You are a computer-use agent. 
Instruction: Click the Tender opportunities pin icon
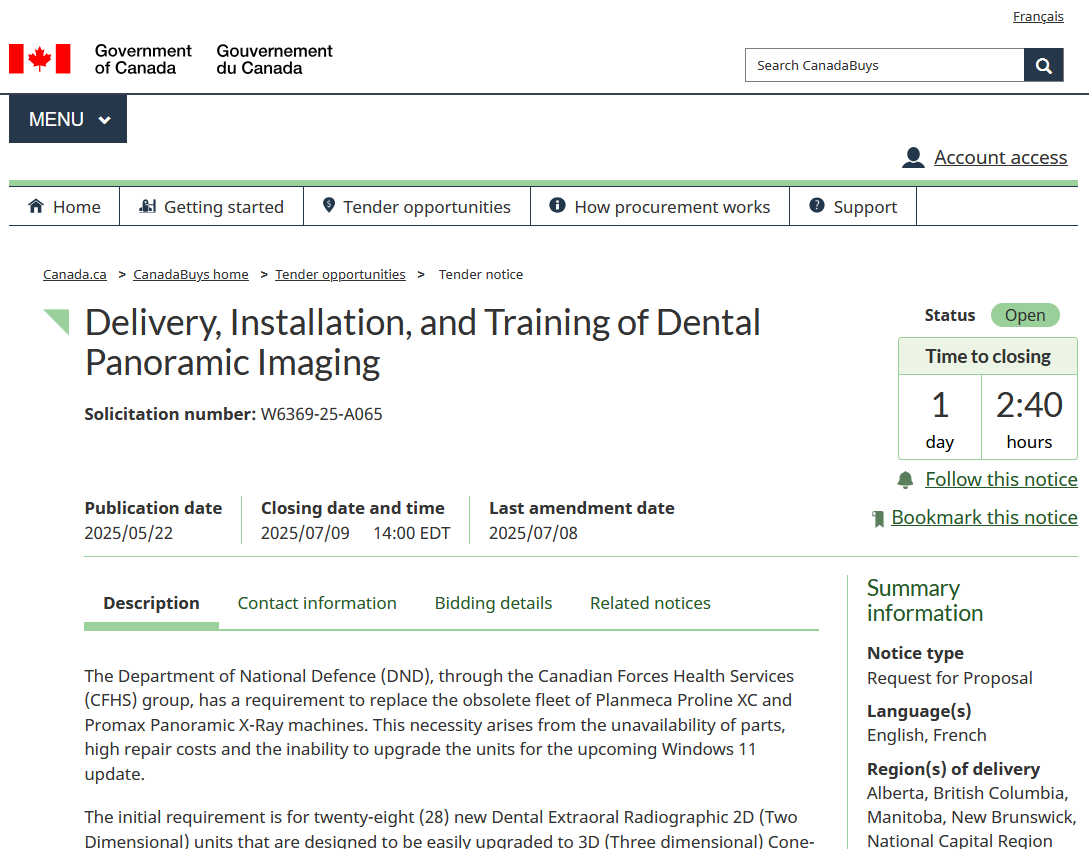click(x=329, y=205)
